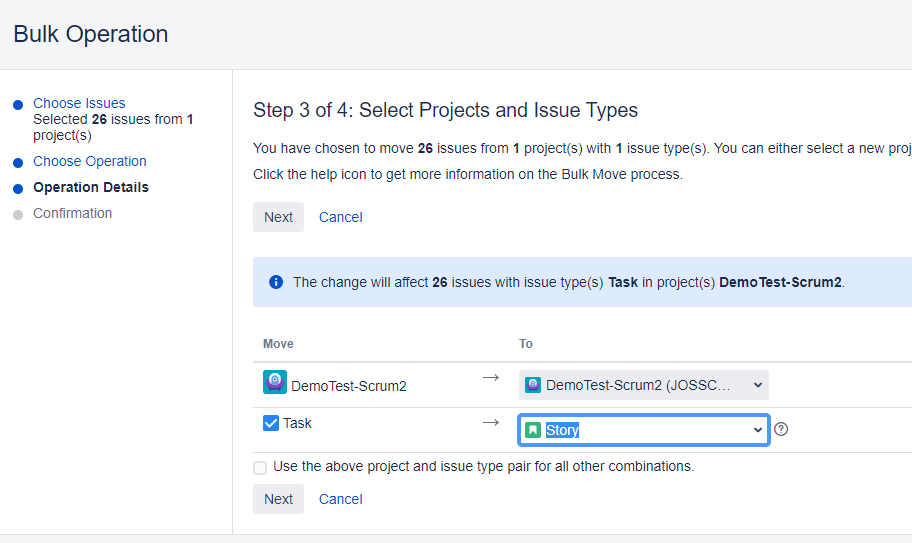Click the arrow icon beside DemoTest-Scrum2 row
This screenshot has height=543, width=912.
point(490,377)
